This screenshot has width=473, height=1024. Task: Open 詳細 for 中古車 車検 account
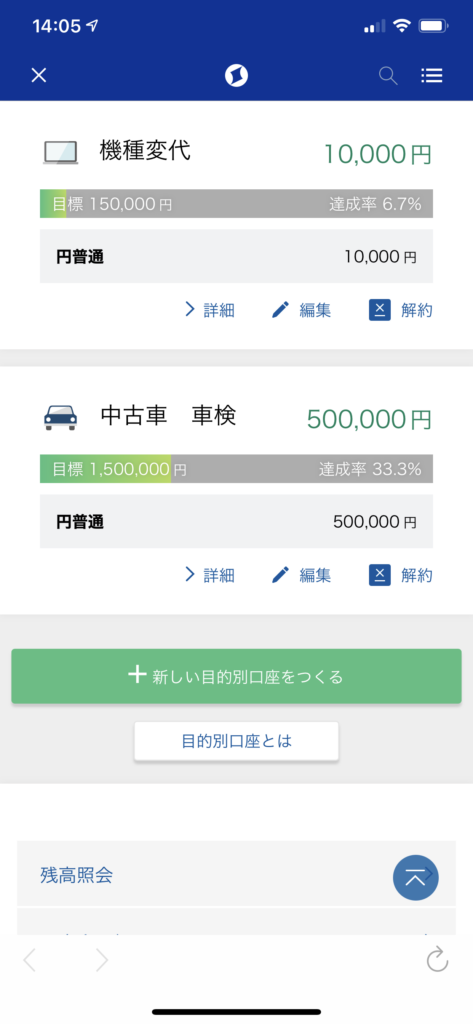tap(210, 575)
